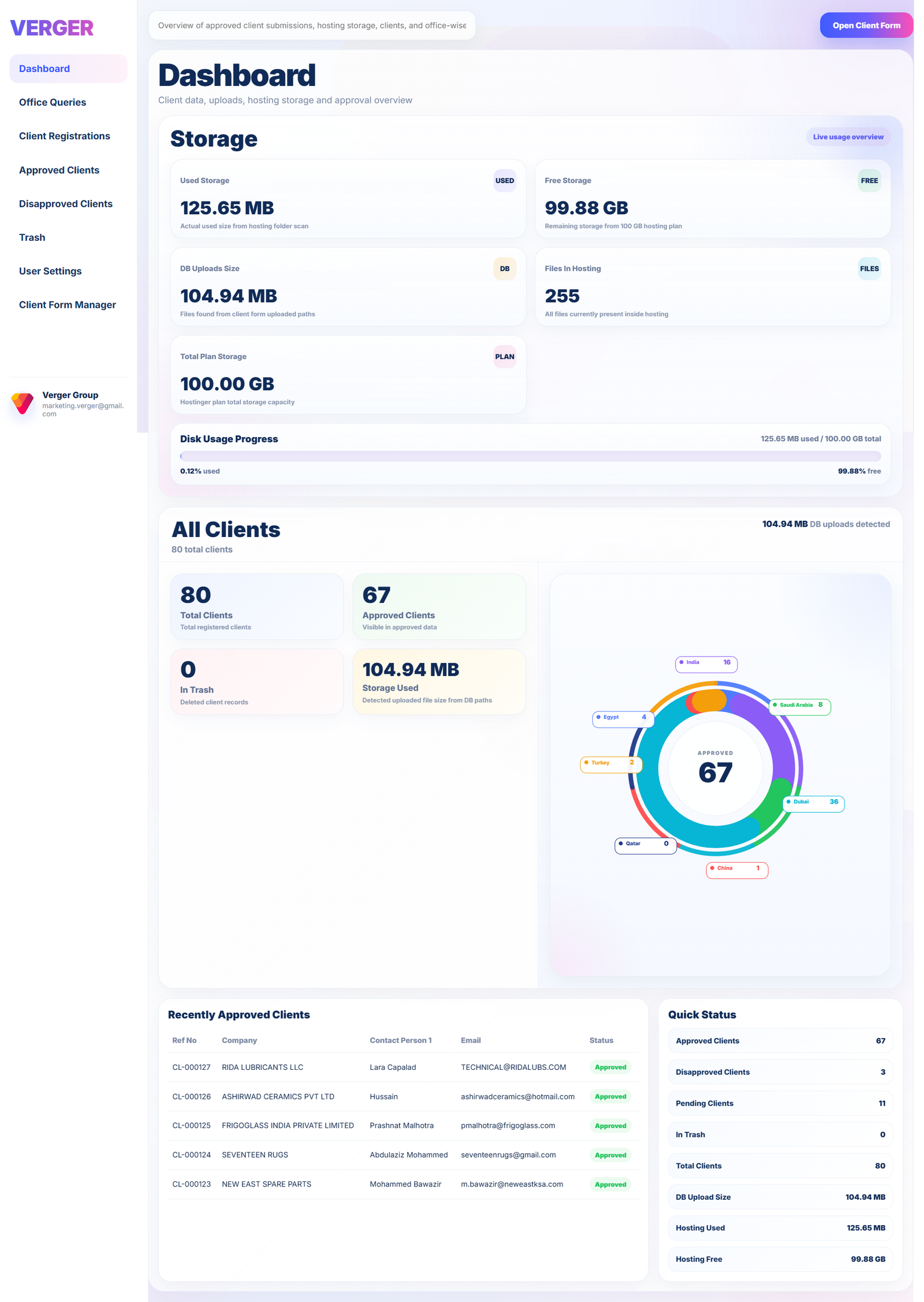Click Quick Status In Trash row

click(780, 1135)
